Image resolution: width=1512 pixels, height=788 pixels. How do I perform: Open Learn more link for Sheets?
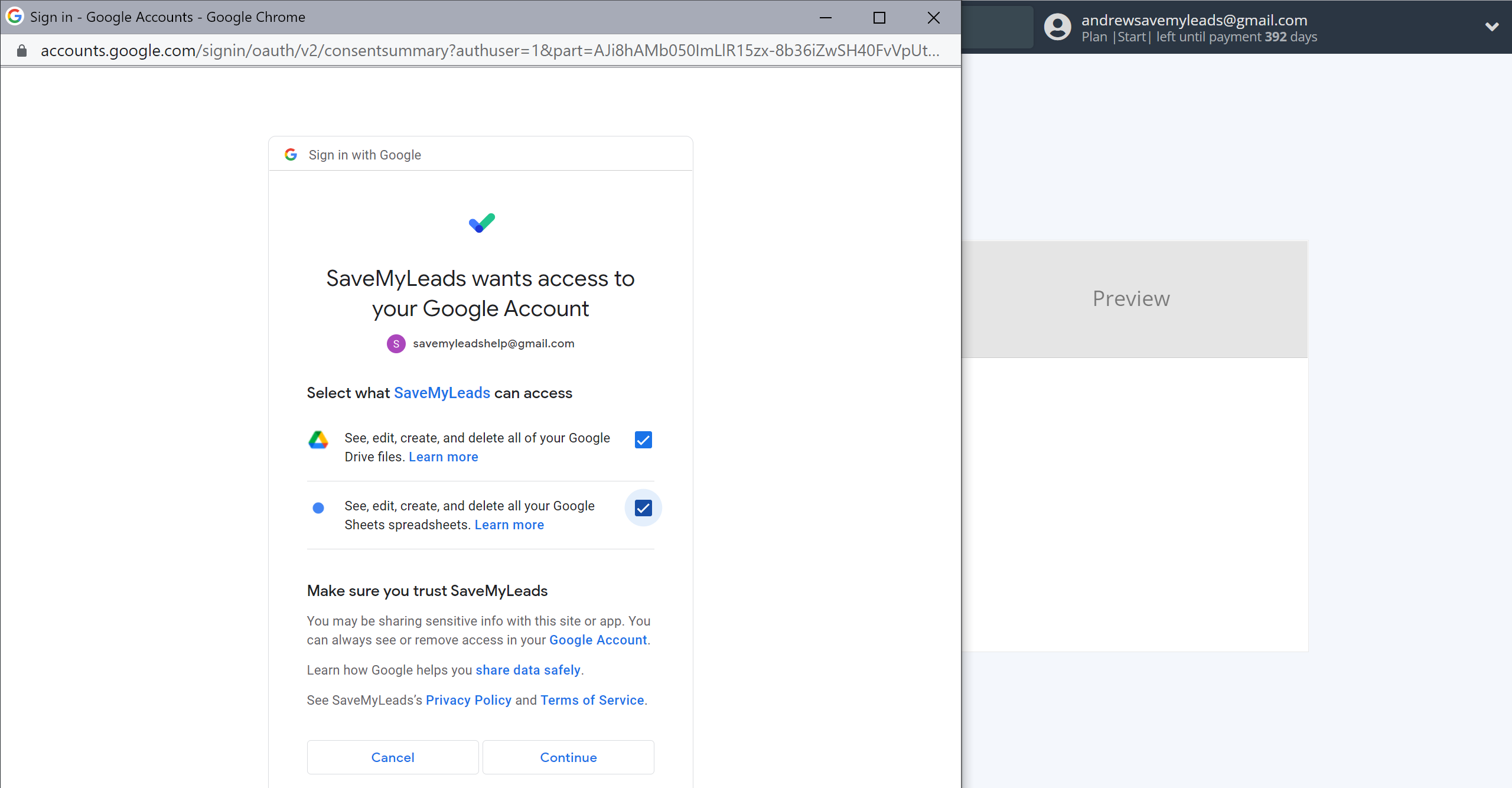509,525
